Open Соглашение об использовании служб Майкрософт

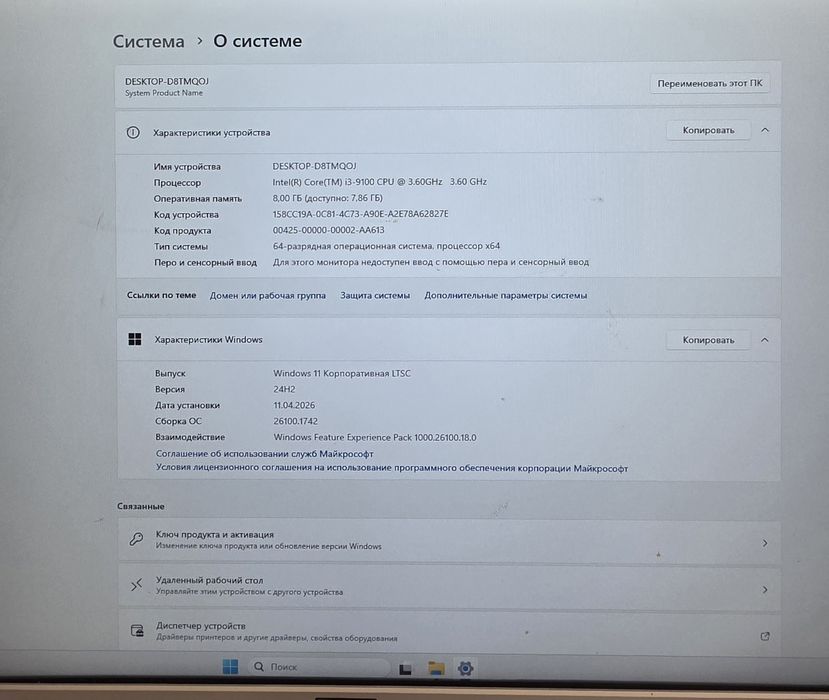click(x=264, y=454)
